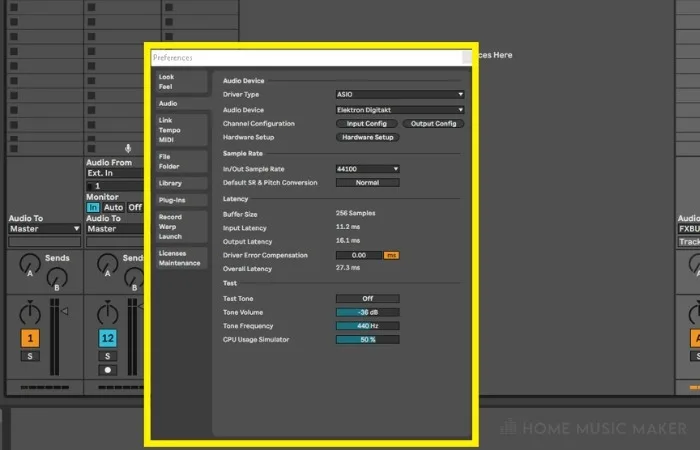Open the In/Out Sample Rate 44100 dropdown
This screenshot has height=450, width=700.
(x=367, y=169)
